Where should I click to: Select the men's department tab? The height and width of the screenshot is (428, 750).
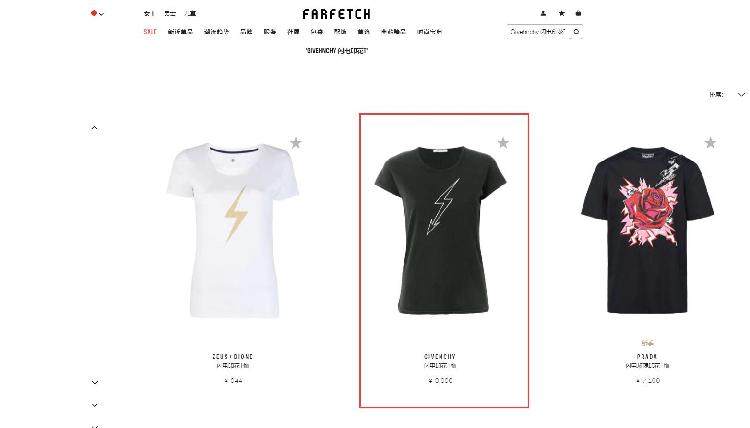(170, 13)
